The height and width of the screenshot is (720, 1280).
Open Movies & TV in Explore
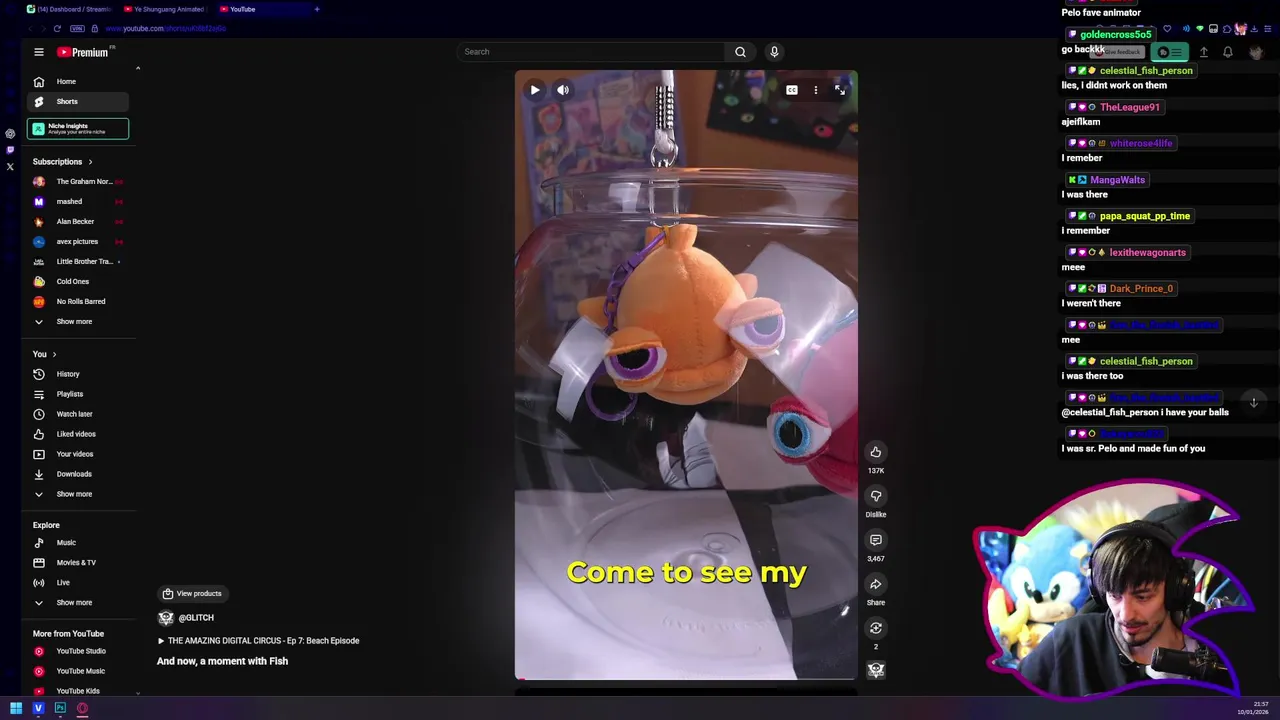coord(78,562)
